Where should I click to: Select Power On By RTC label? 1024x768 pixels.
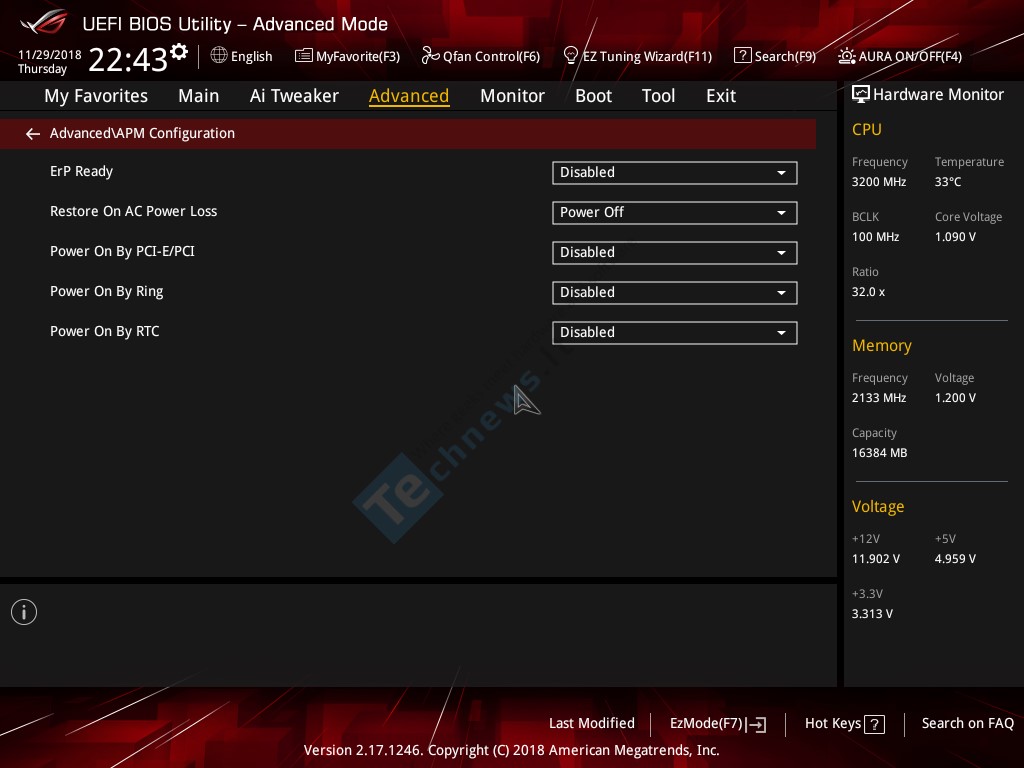click(x=104, y=332)
